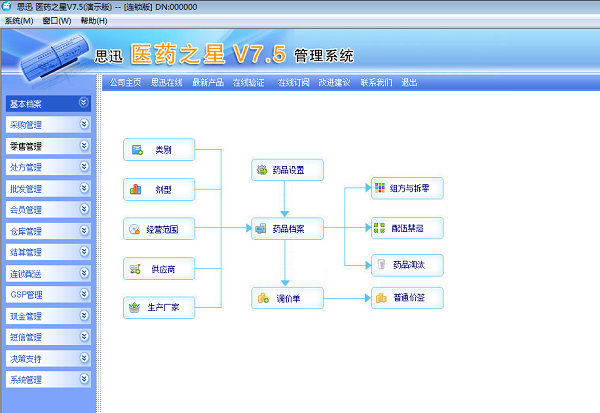This screenshot has height=413, width=600.
Task: Collapse the 基本档案 sidebar section chevron
Action: (x=84, y=102)
